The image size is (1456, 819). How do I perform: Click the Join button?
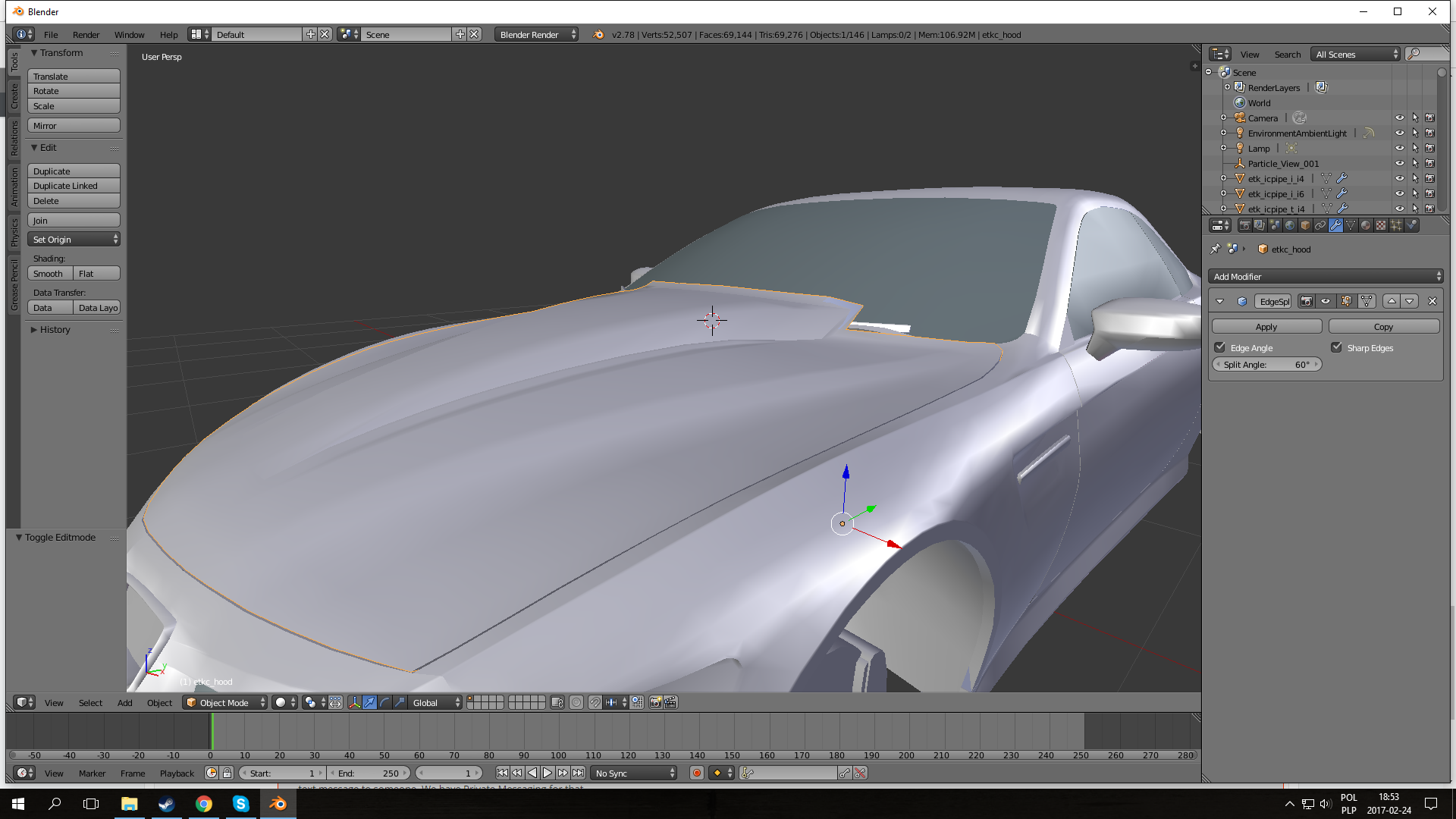point(74,220)
